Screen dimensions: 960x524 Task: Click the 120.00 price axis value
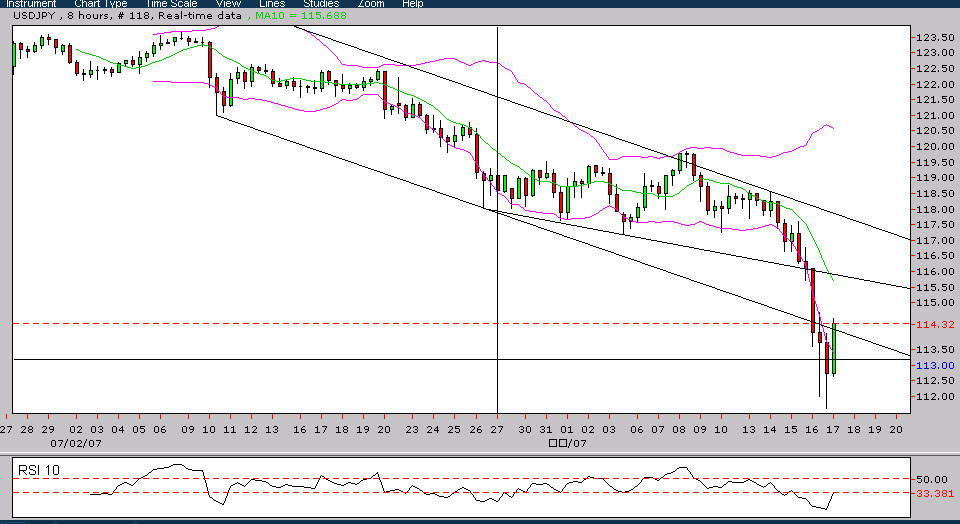coord(934,147)
